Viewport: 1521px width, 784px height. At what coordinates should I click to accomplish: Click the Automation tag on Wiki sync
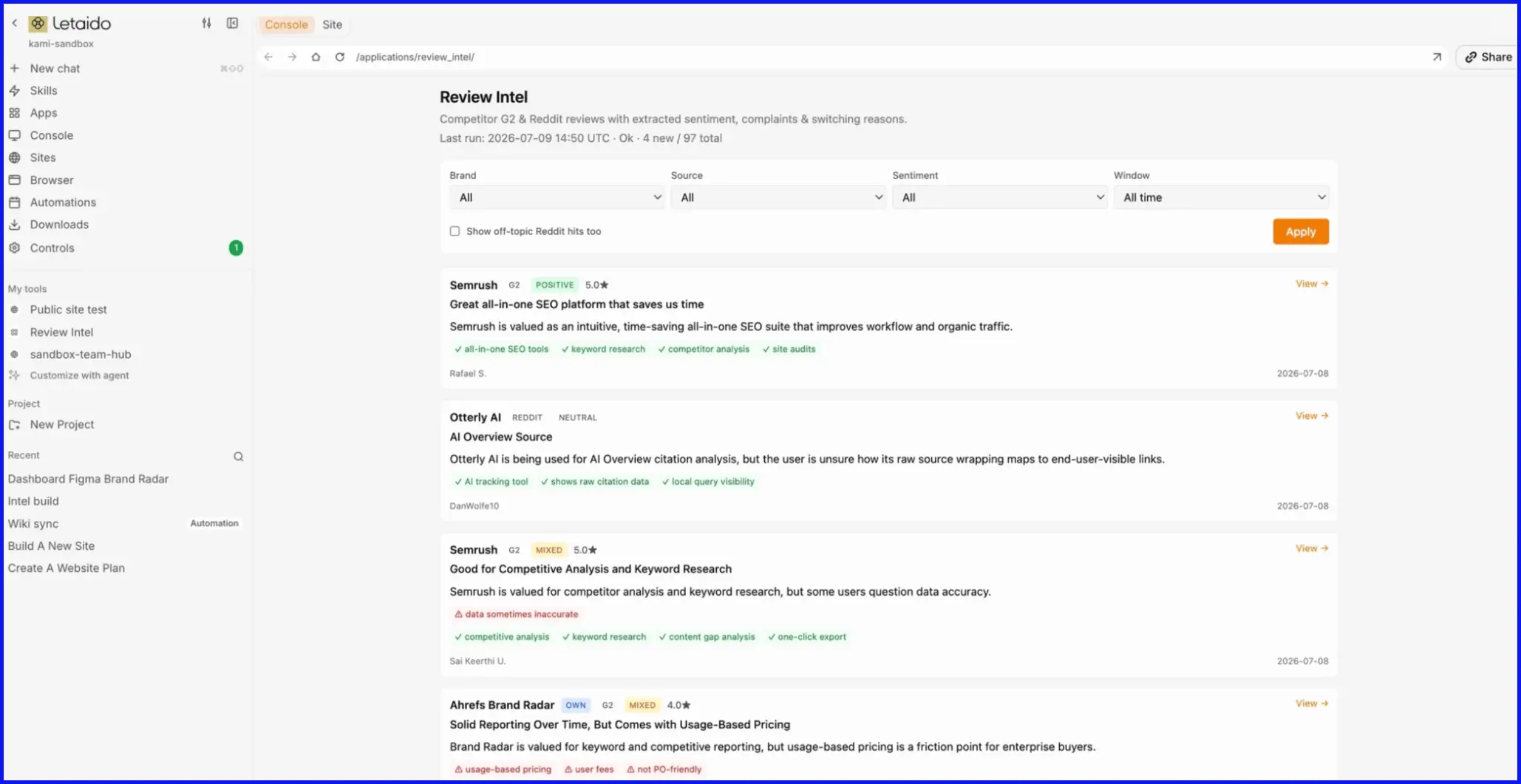[x=214, y=523]
